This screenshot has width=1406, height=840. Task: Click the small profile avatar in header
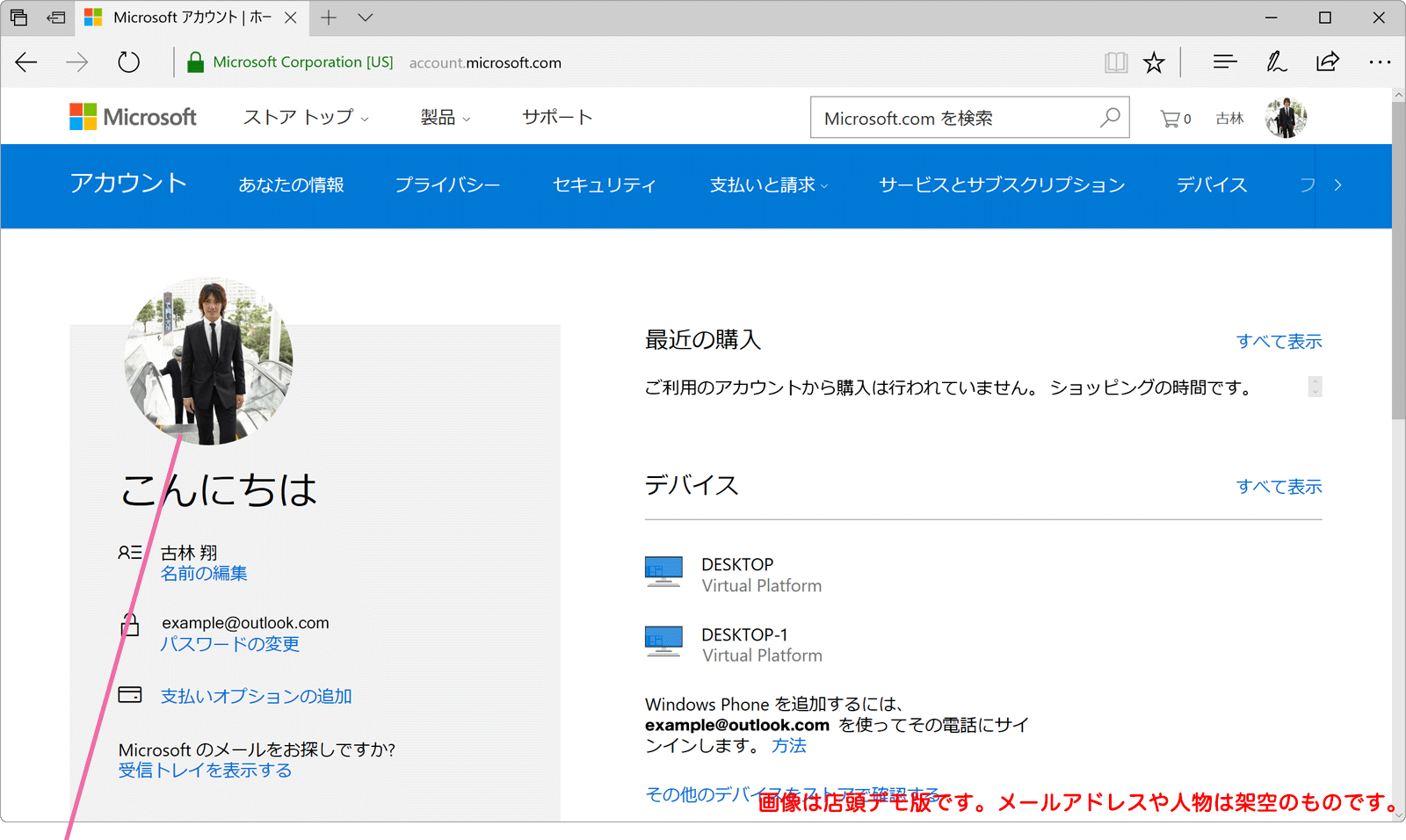pos(1286,118)
